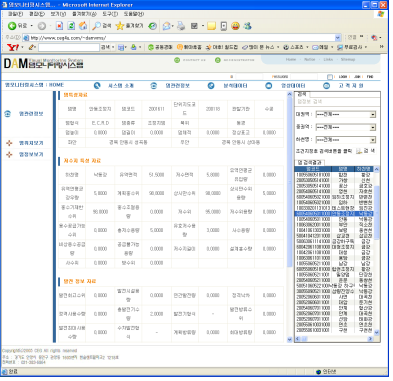This screenshot has height=381, width=393.
Task: Click the yellow note Discuss icon
Action: point(211,26)
